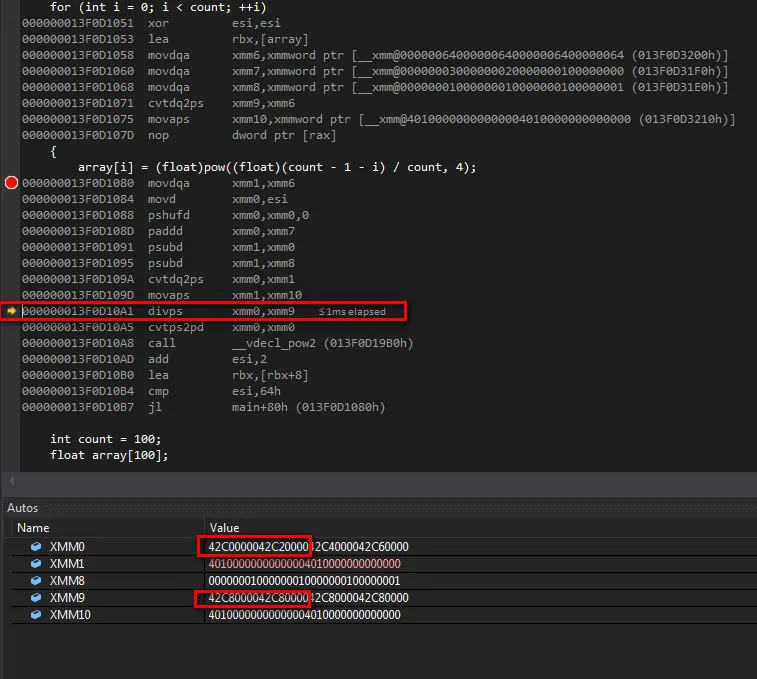Click the XMM1 register icon in Autos
Viewport: 757px width, 679px height.
pyautogui.click(x=36, y=563)
